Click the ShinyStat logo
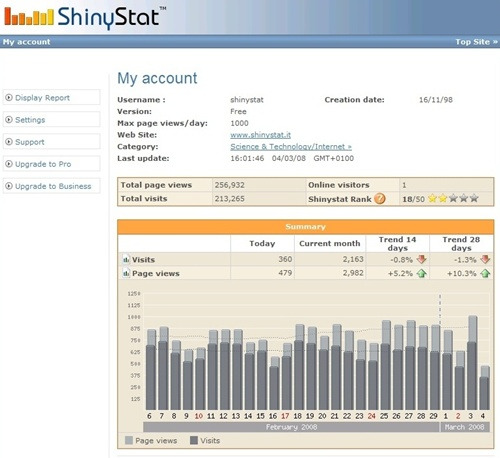500x458 pixels. 85,17
